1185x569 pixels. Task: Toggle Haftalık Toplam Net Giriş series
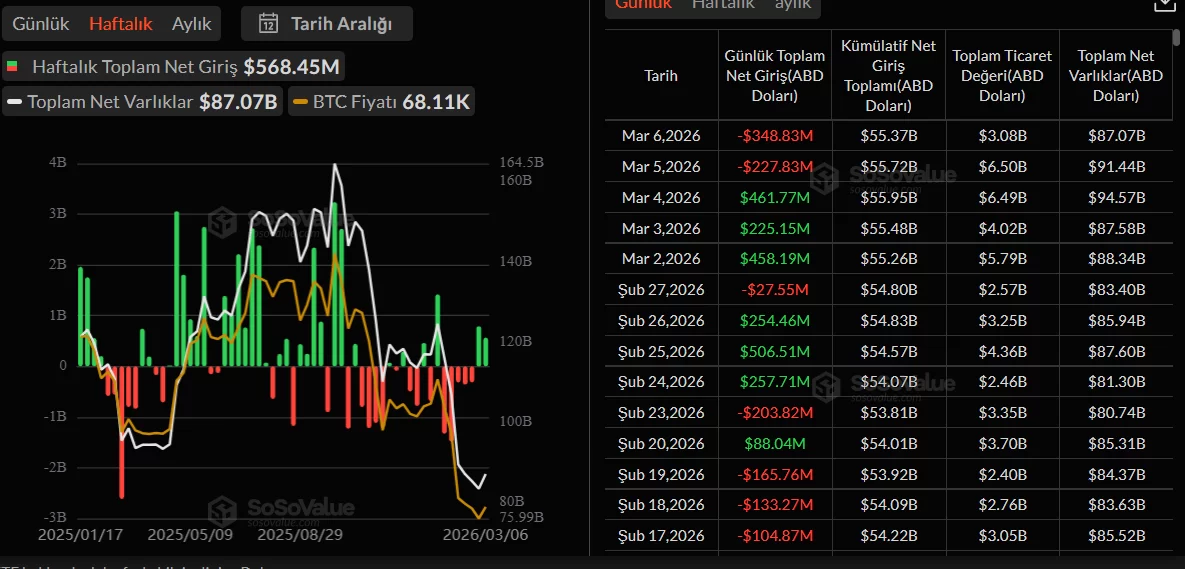174,67
